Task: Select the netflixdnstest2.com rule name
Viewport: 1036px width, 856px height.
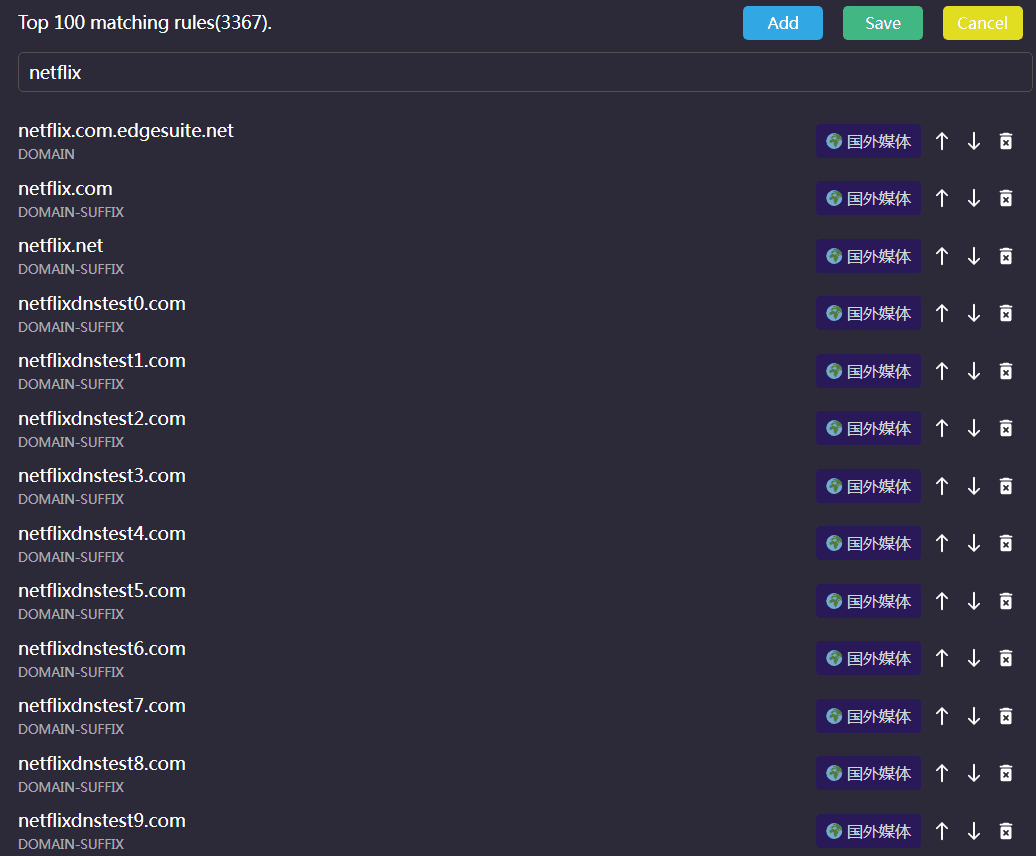Action: [102, 419]
